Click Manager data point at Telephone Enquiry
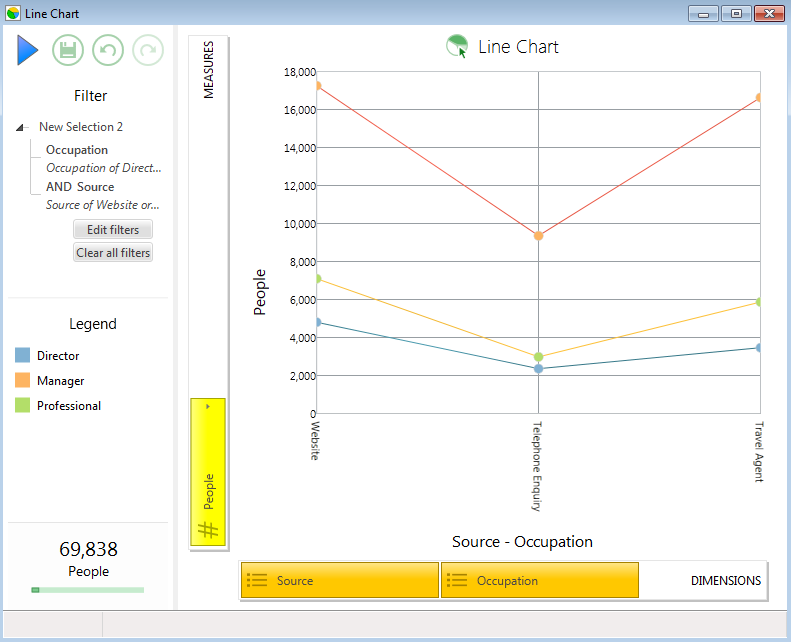Image resolution: width=791 pixels, height=642 pixels. coord(538,236)
